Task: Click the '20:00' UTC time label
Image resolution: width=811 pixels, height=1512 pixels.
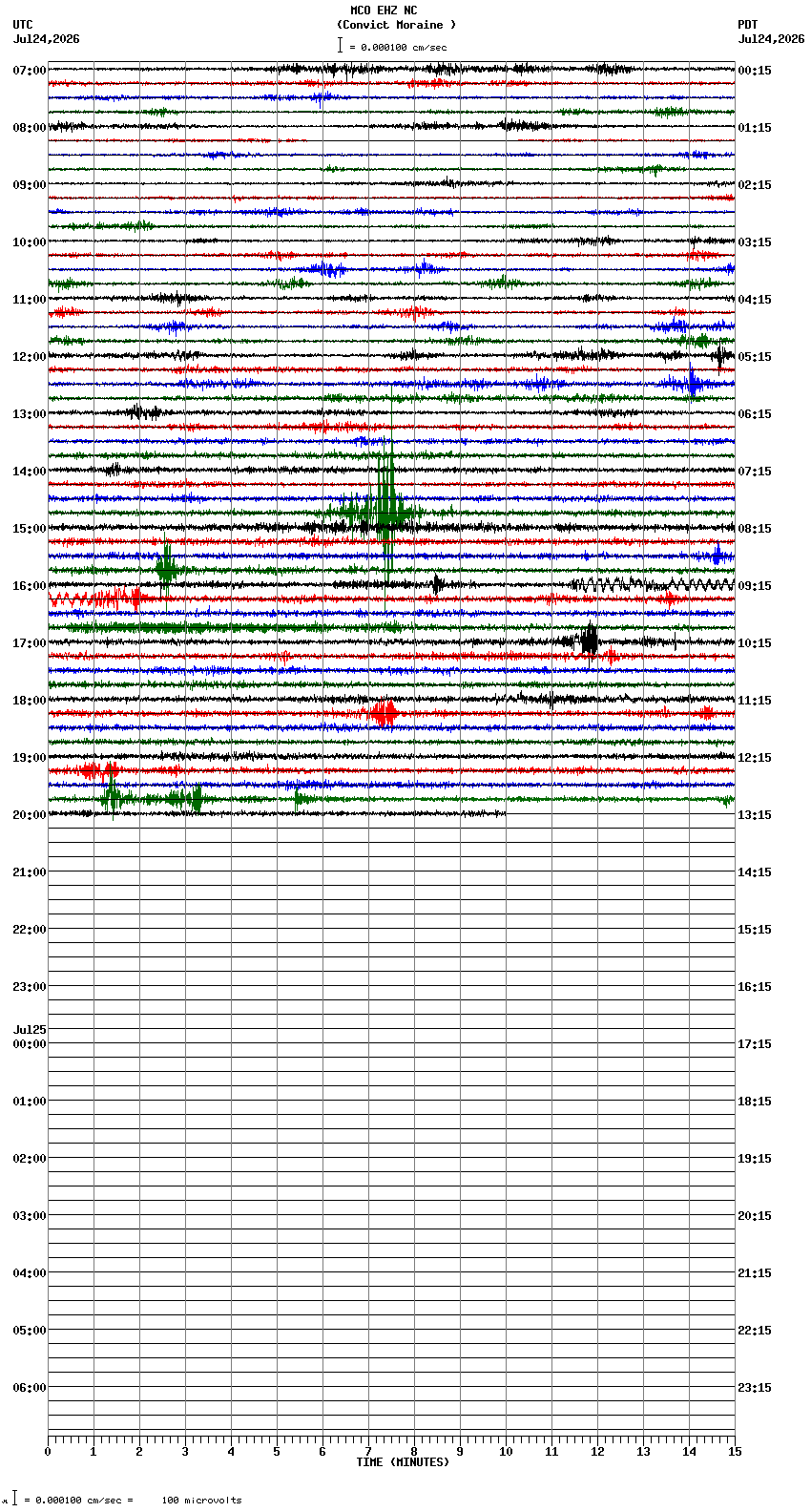Action: click(30, 815)
